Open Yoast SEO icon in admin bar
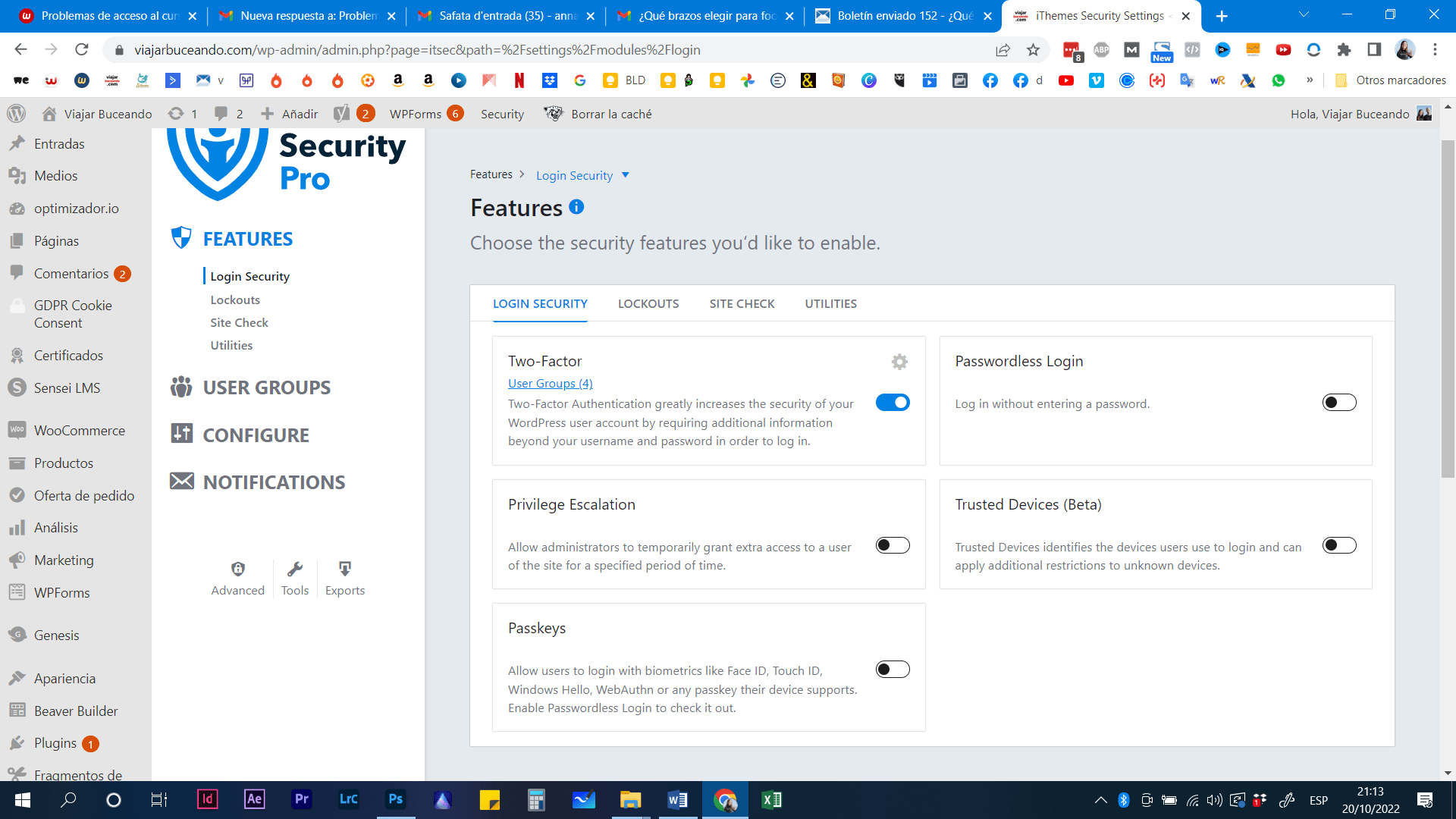This screenshot has width=1456, height=819. 342,114
